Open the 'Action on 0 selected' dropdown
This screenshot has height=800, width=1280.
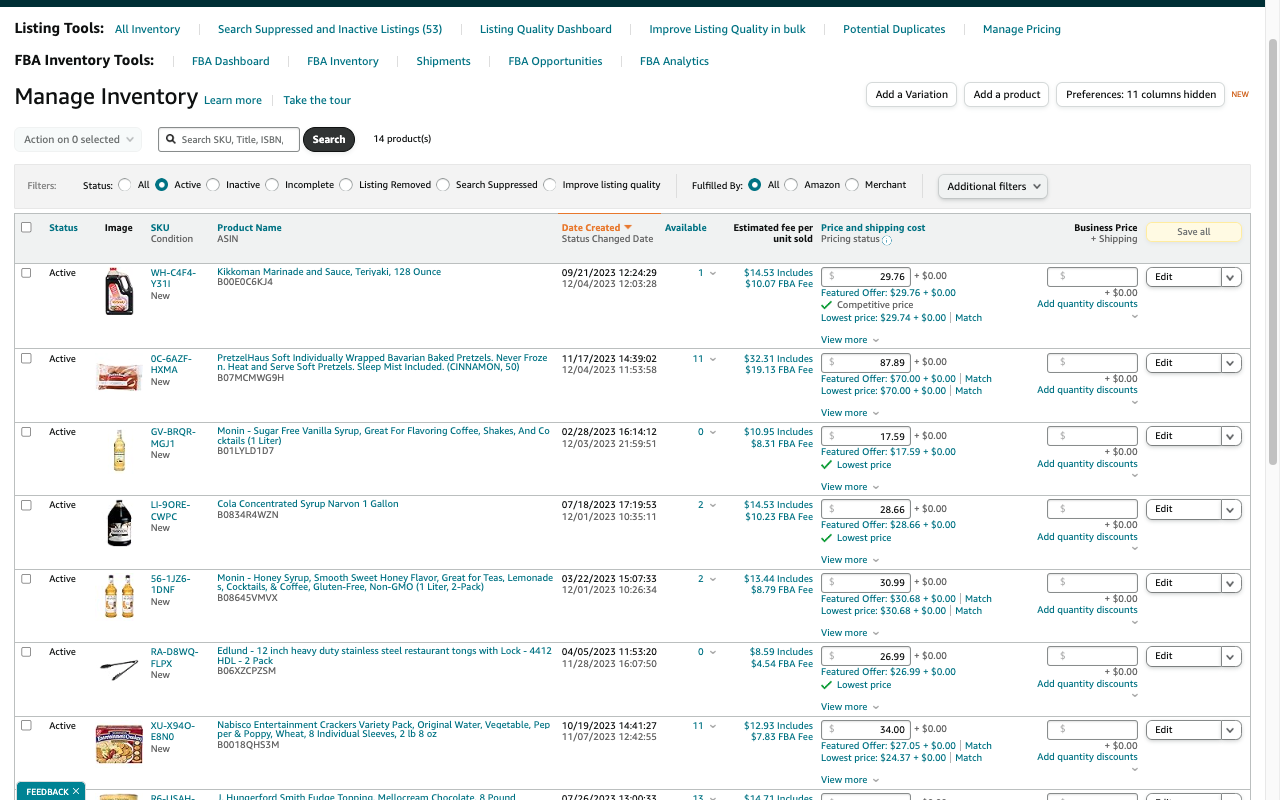coord(78,140)
